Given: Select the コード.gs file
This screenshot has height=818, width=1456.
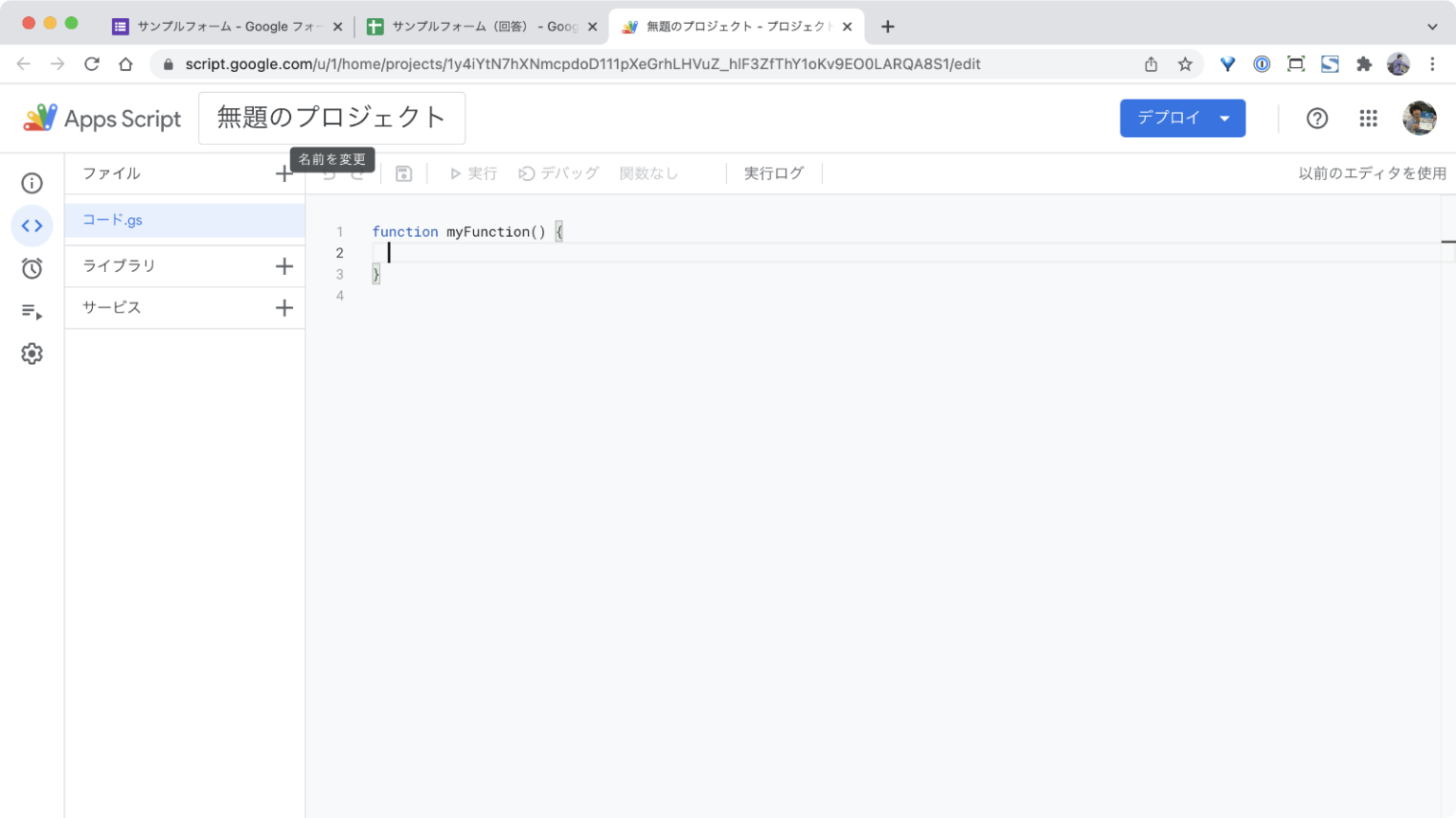Looking at the screenshot, I should (x=111, y=219).
